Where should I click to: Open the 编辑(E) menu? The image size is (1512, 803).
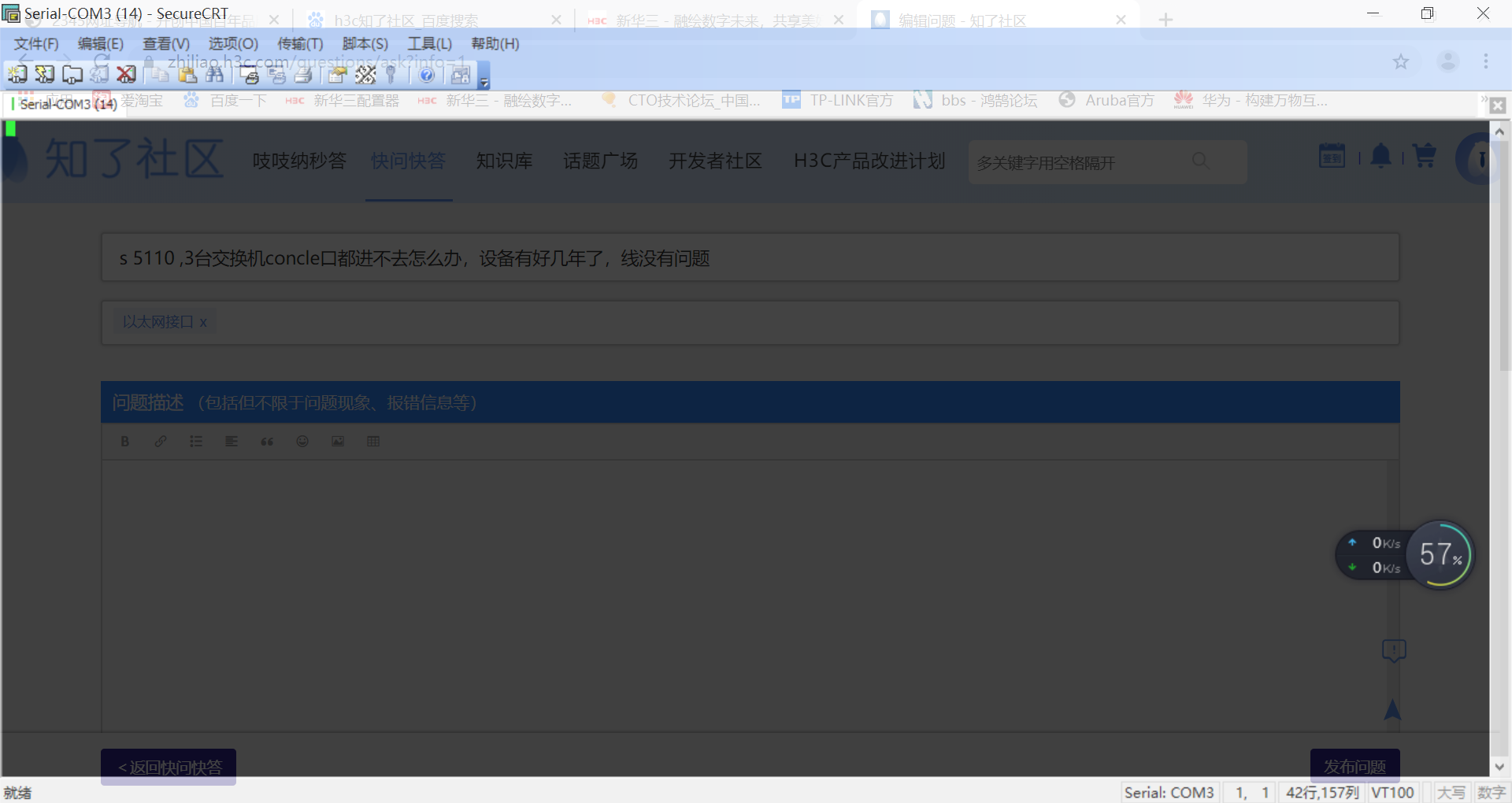101,44
